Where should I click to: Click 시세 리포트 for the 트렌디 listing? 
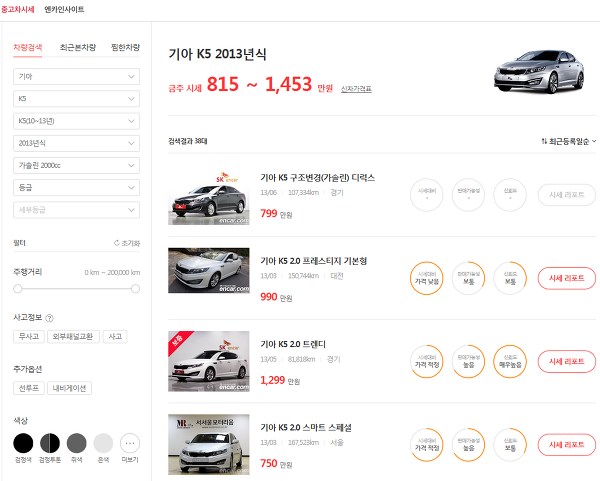click(x=567, y=361)
